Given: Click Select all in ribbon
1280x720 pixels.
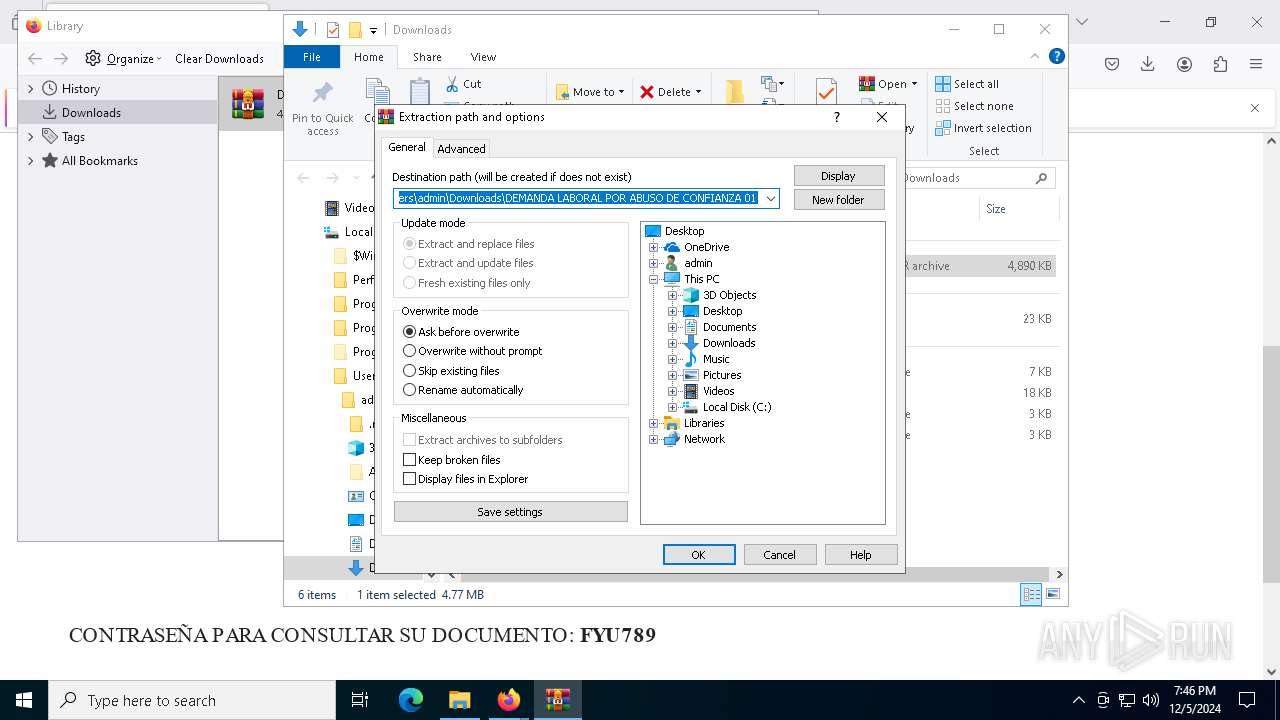Looking at the screenshot, I should [x=967, y=84].
